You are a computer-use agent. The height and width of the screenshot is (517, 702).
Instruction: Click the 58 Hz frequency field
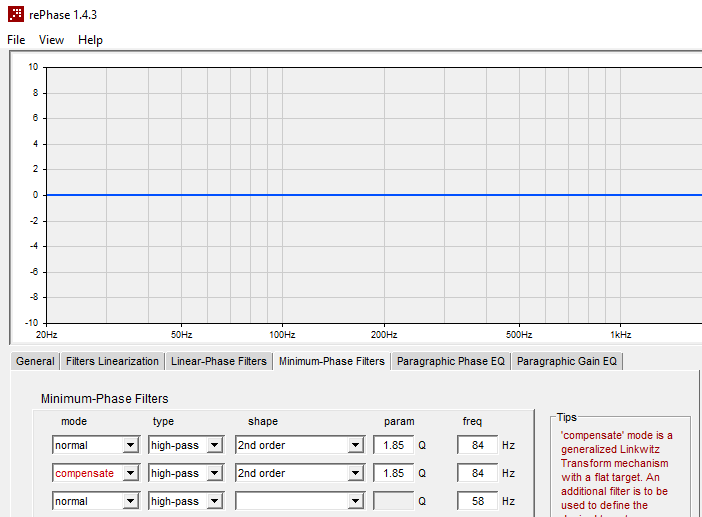click(478, 501)
